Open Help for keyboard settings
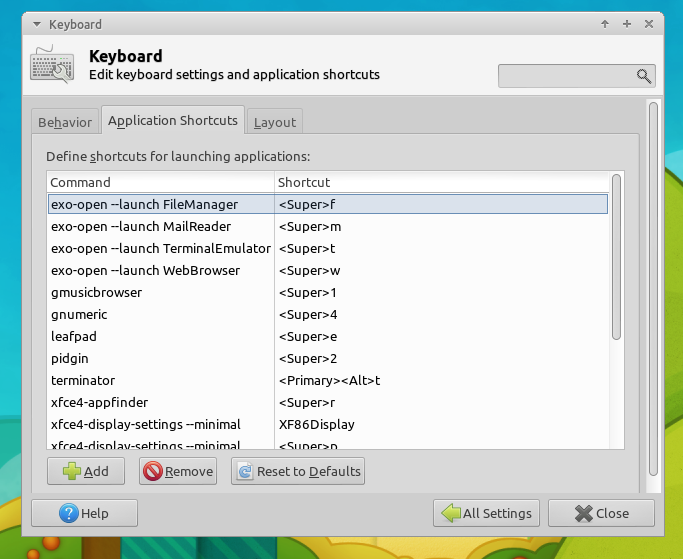Image resolution: width=683 pixels, height=559 pixels. point(85,513)
